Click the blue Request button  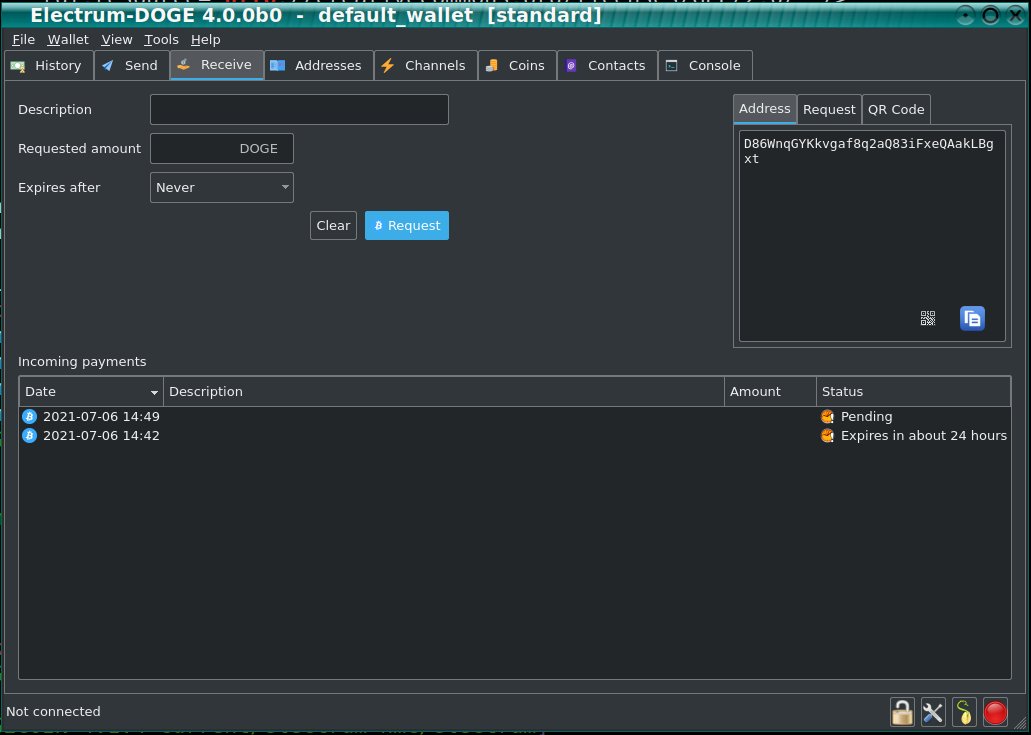(x=407, y=225)
